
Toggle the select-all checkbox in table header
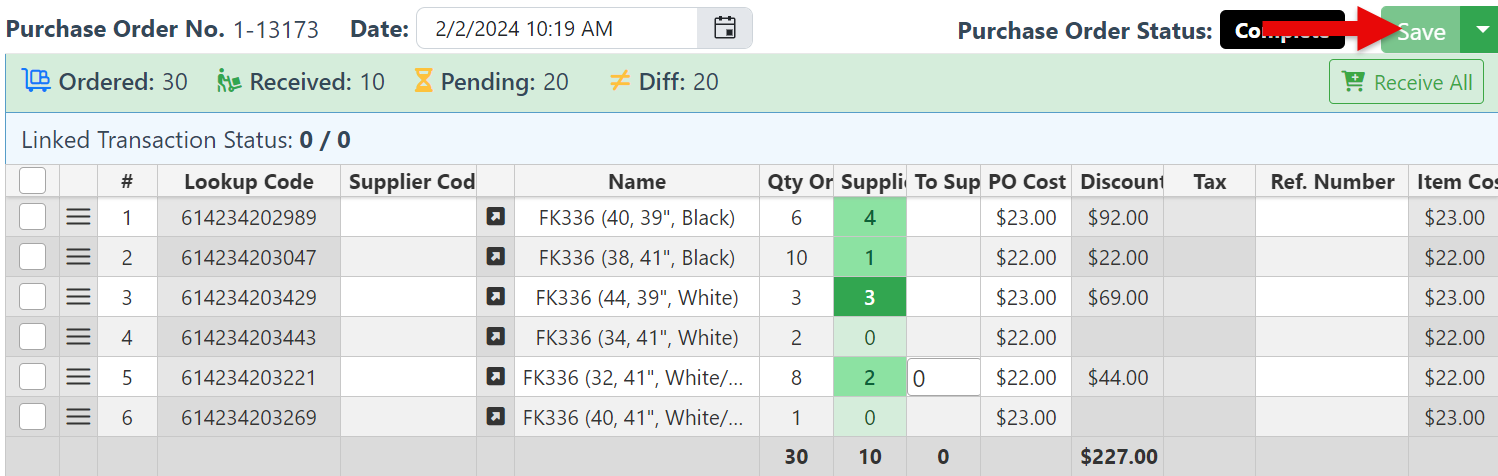pyautogui.click(x=33, y=181)
